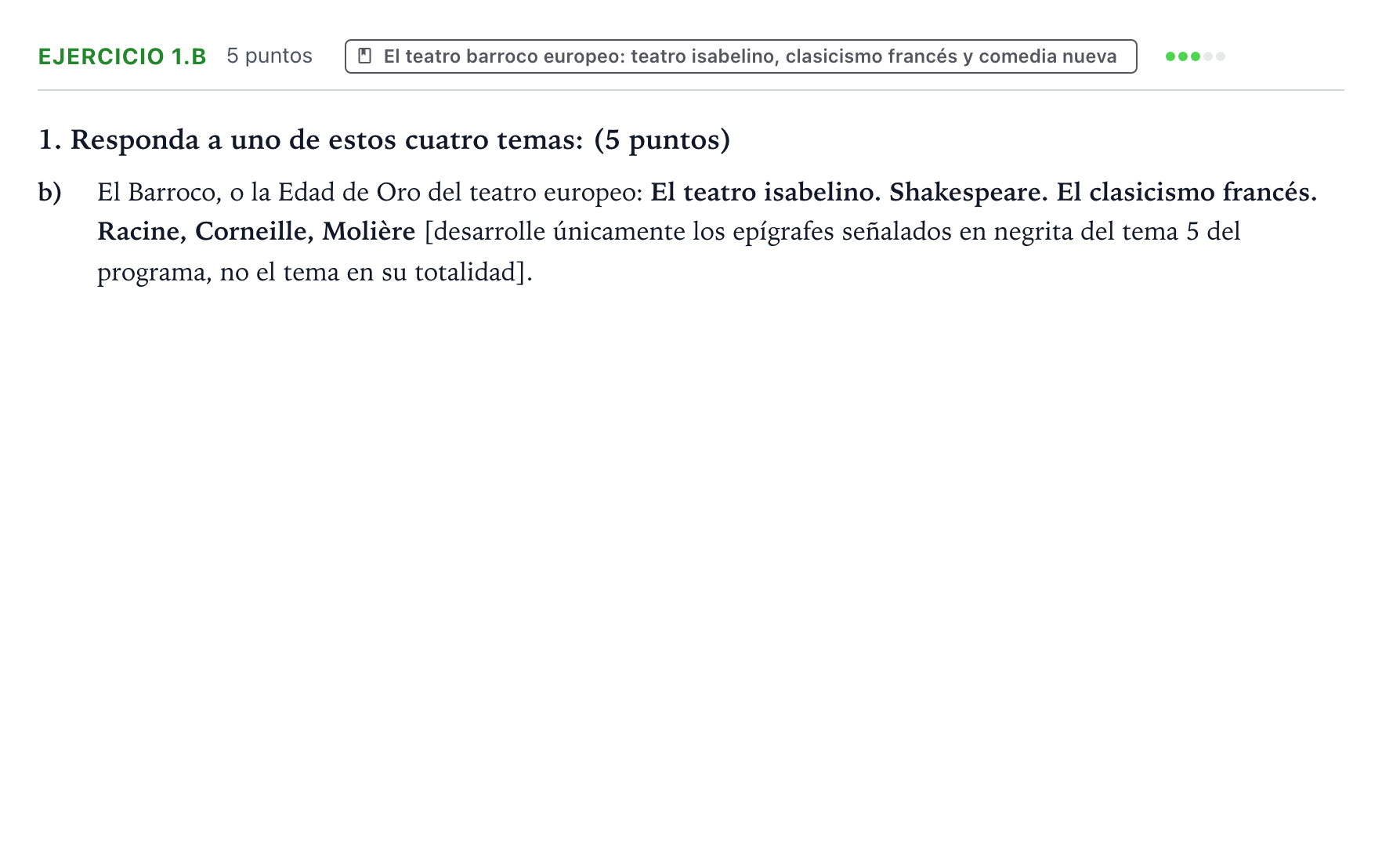Screen dimensions: 1382x868
Task: Click the text El Barroco, o la Edad de Oro
Action: coord(259,193)
